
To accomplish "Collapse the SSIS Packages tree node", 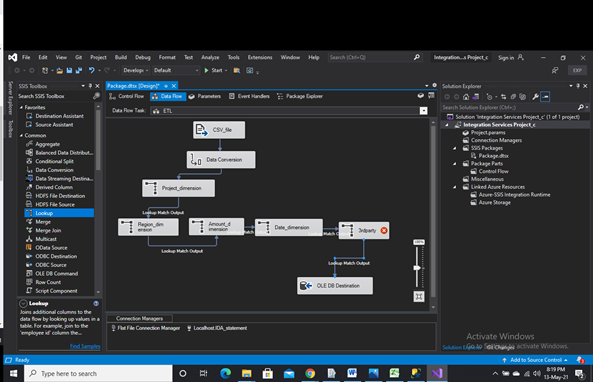I will pos(455,148).
